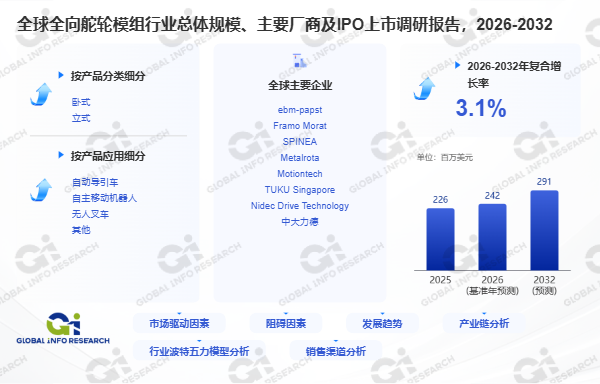
Task: Click the 卧式 product type
Action: click(81, 102)
